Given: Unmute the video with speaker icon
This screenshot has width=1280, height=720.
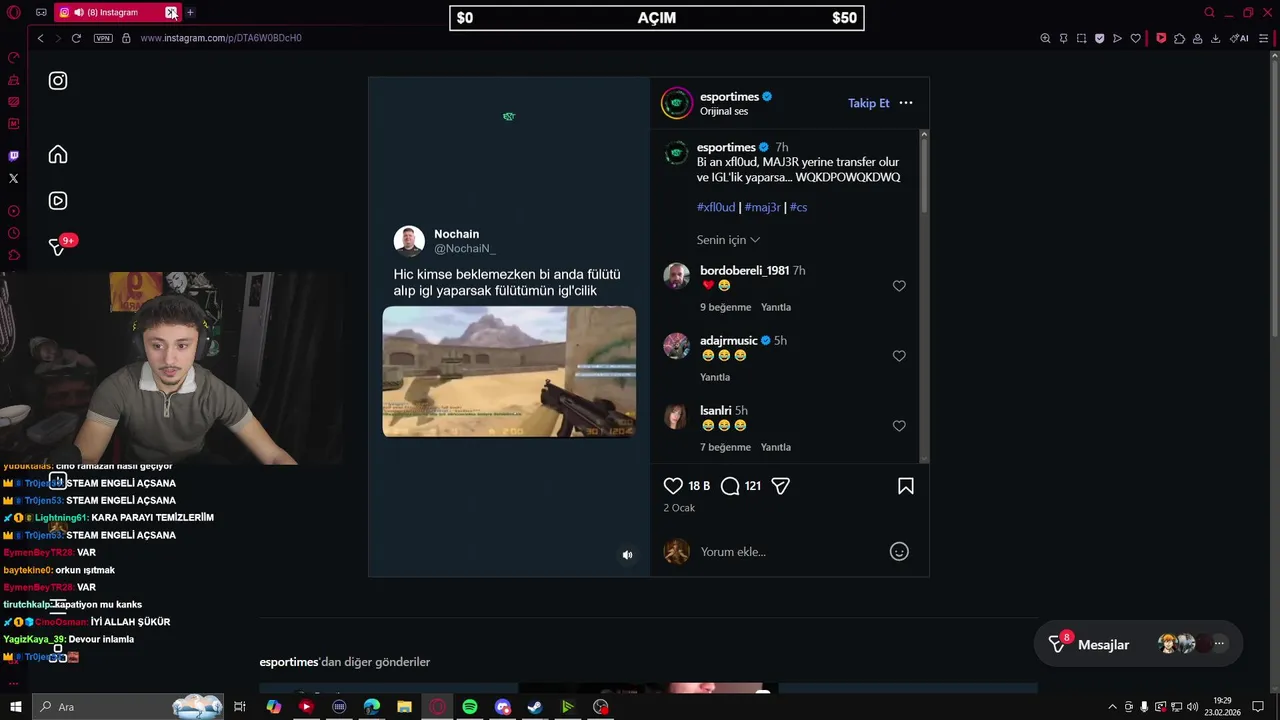Looking at the screenshot, I should [x=627, y=555].
